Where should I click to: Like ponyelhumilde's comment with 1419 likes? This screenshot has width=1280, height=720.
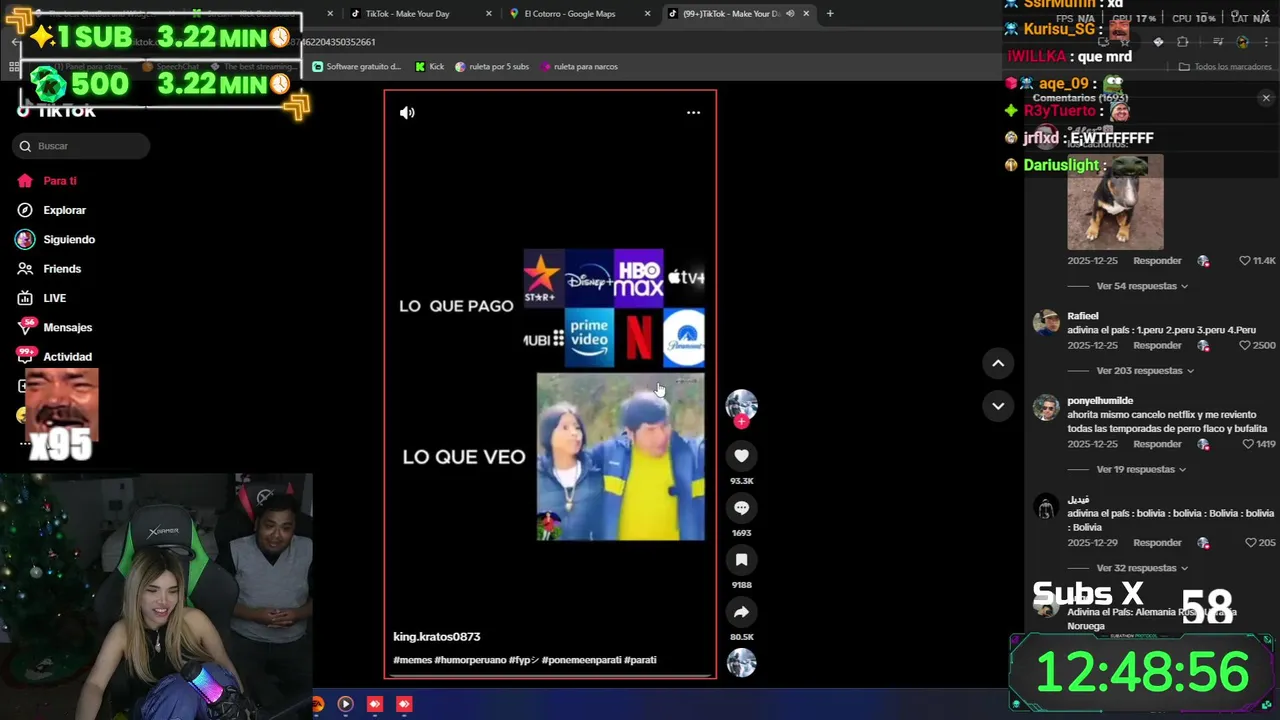1249,444
